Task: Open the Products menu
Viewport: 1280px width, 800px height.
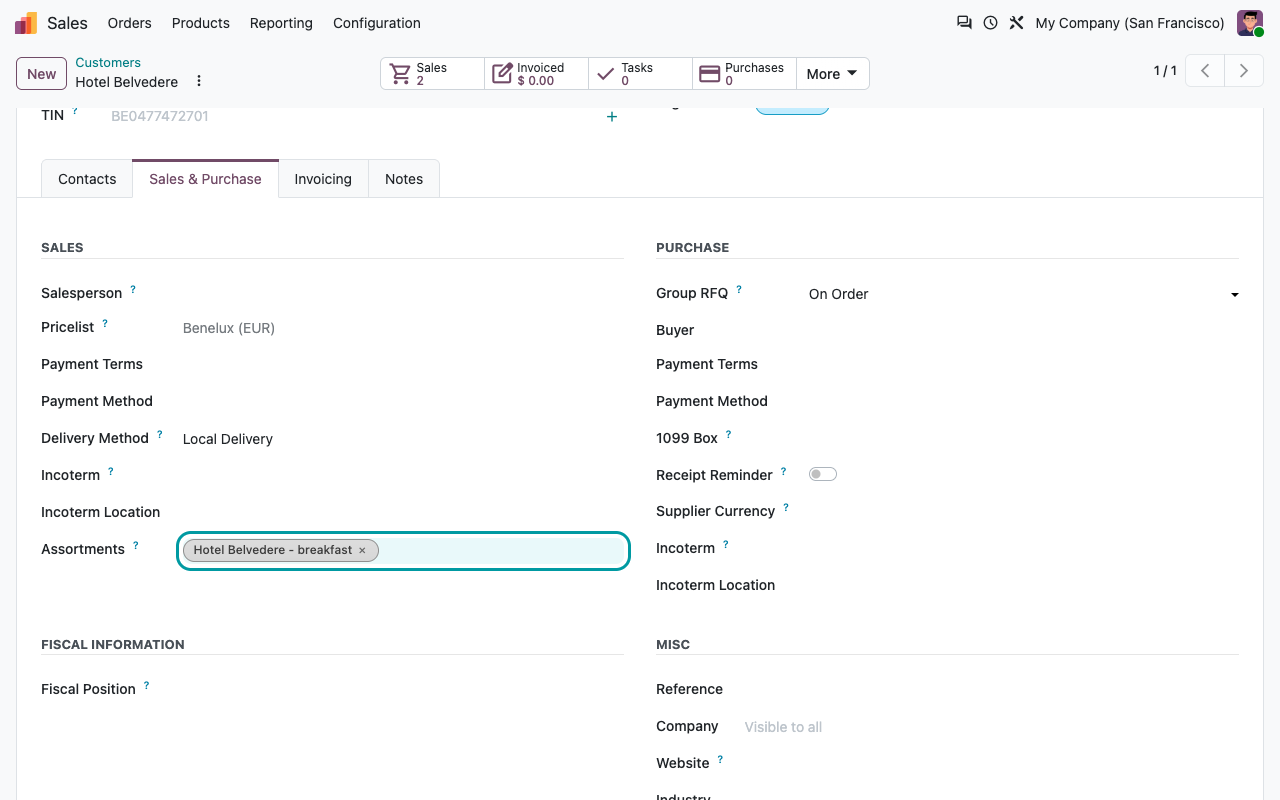Action: tap(201, 23)
